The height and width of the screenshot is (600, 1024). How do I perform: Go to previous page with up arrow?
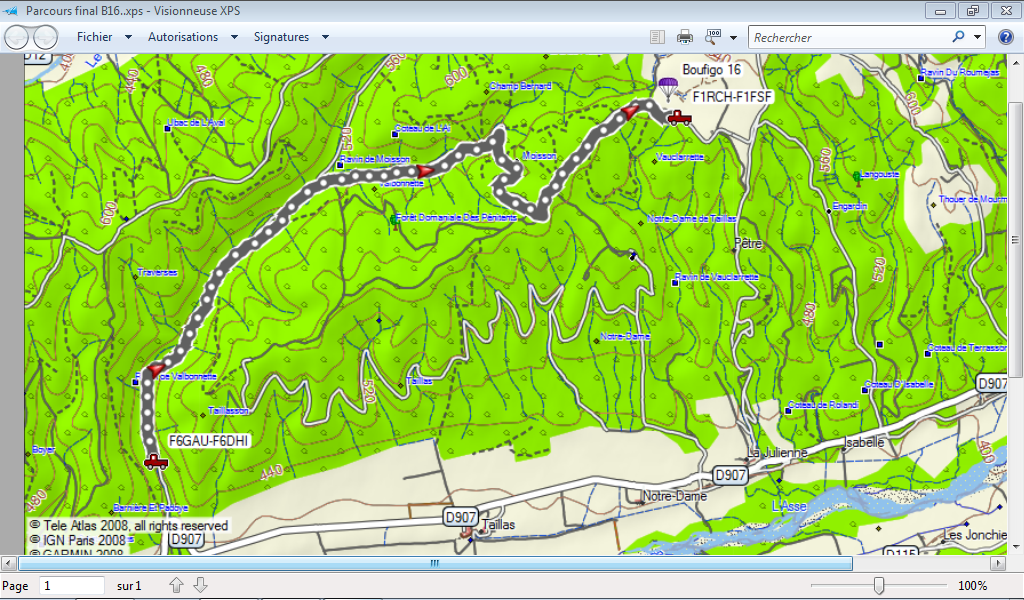click(x=177, y=585)
